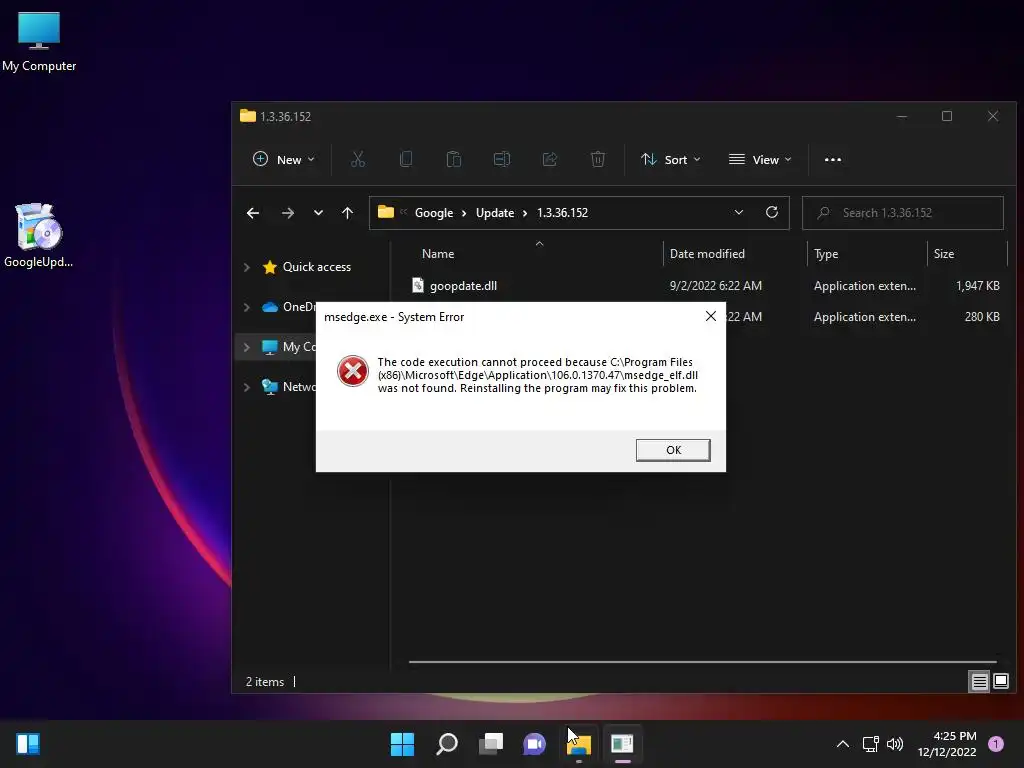Click File Explorer on the taskbar
The width and height of the screenshot is (1024, 768).
coord(579,744)
